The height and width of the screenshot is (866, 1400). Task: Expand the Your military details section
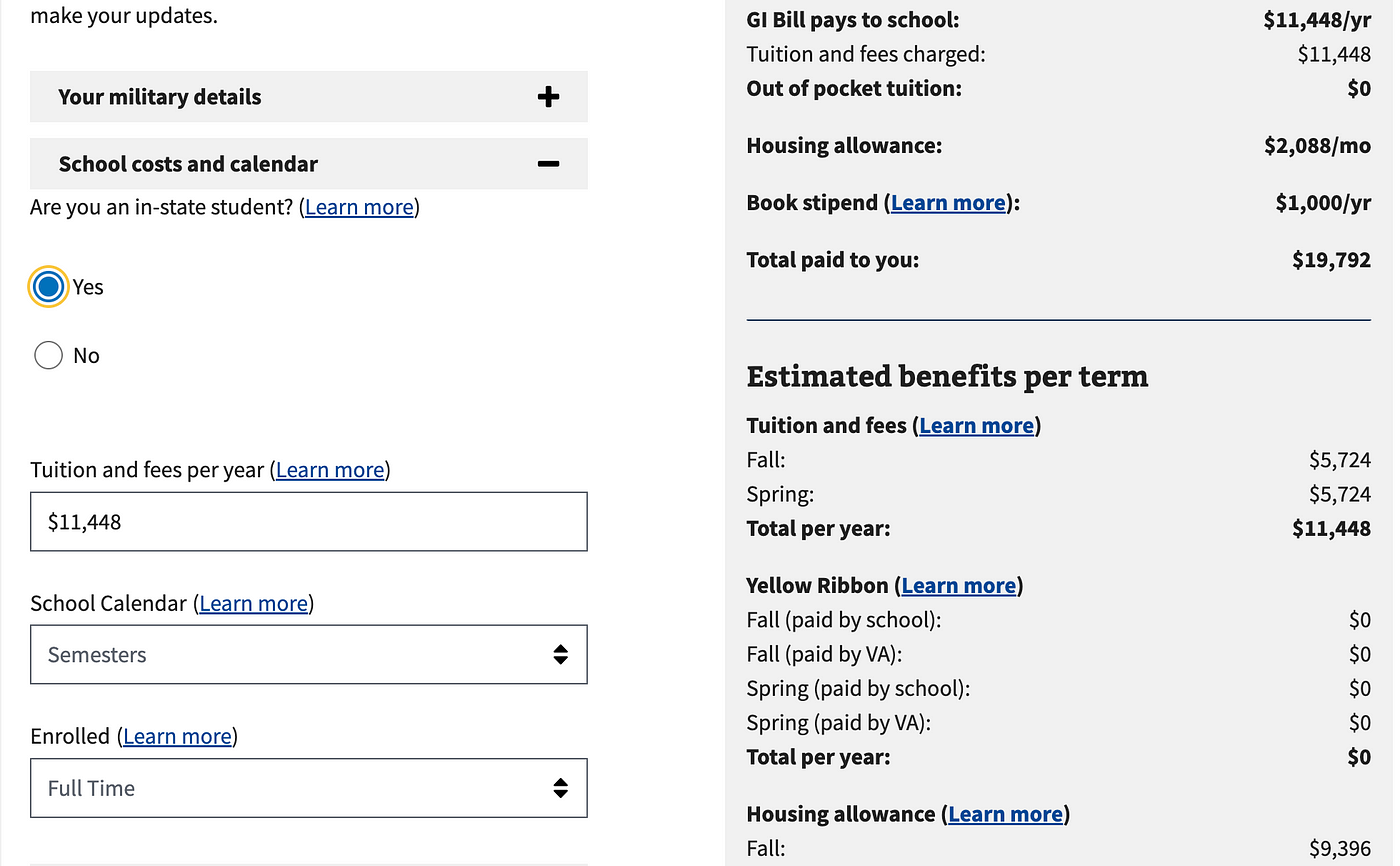pyautogui.click(x=160, y=97)
